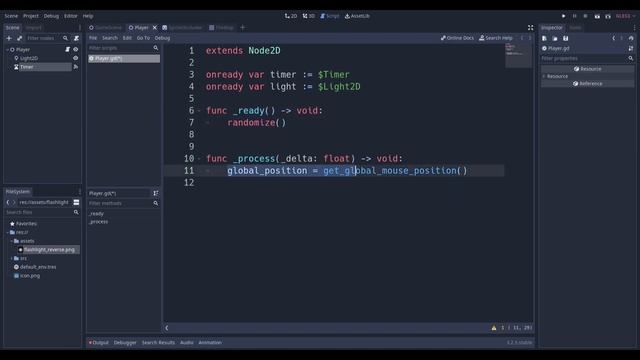Viewport: 640px width, 360px height.
Task: Click the instance child scene link icon
Action: tap(19, 38)
